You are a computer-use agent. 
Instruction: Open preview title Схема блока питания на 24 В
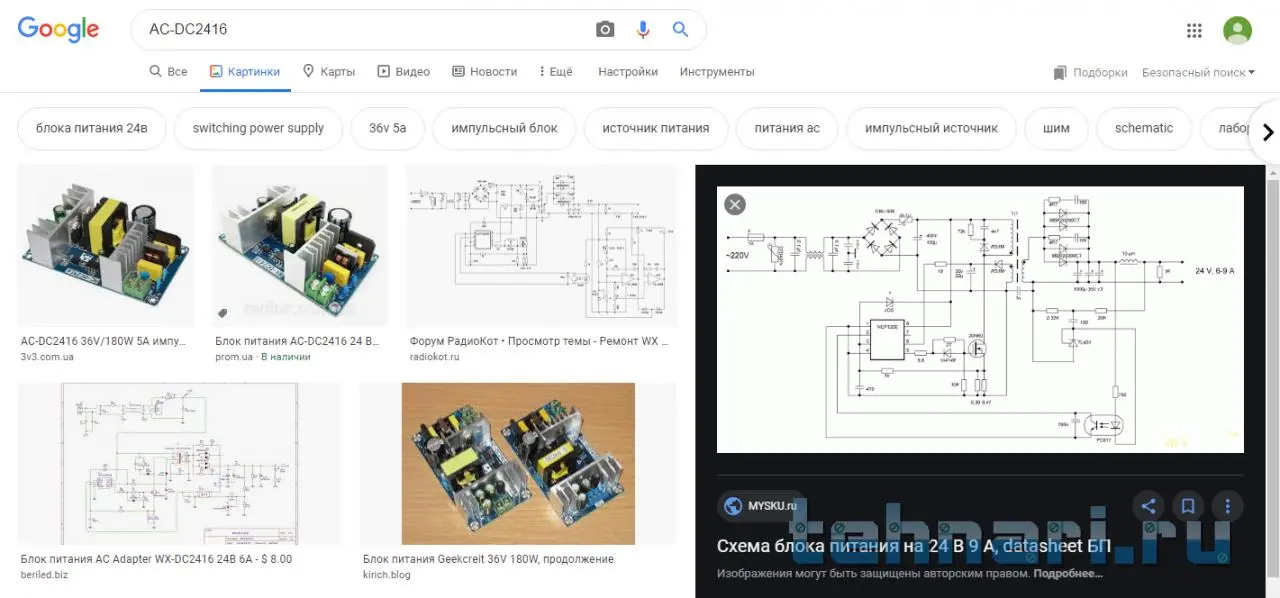(x=914, y=546)
